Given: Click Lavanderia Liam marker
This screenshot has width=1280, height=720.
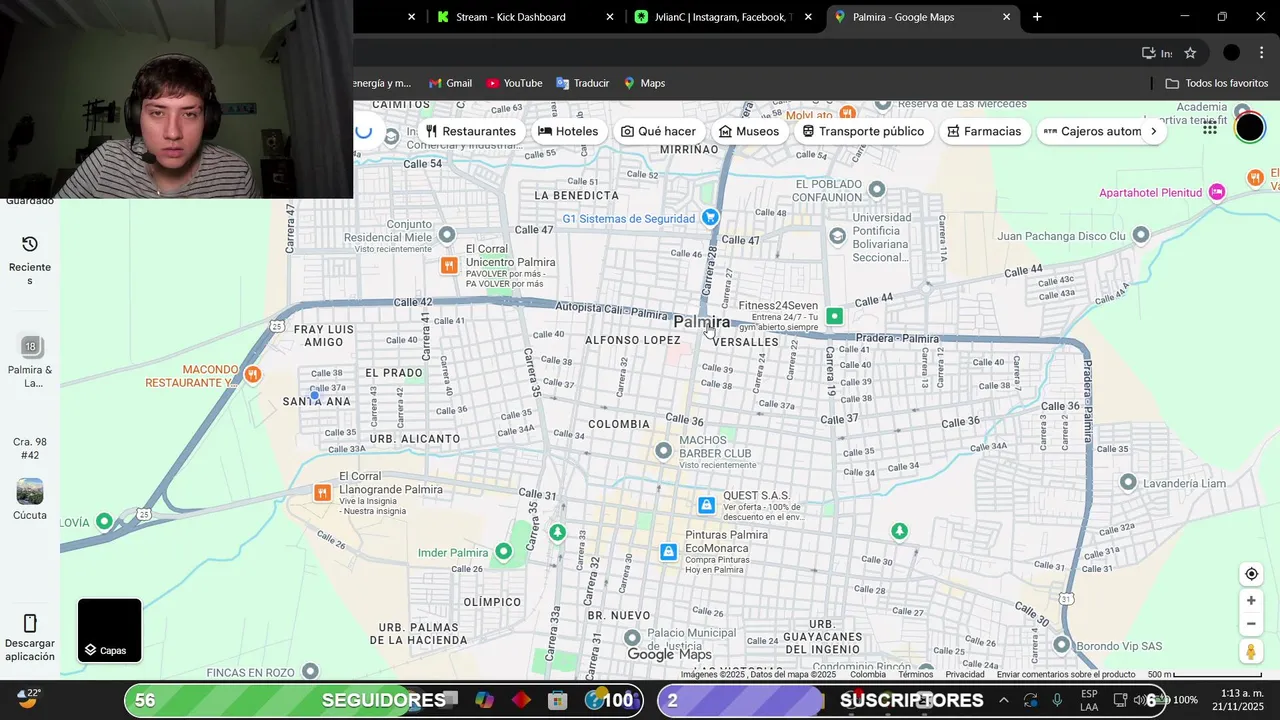Looking at the screenshot, I should (x=1128, y=483).
